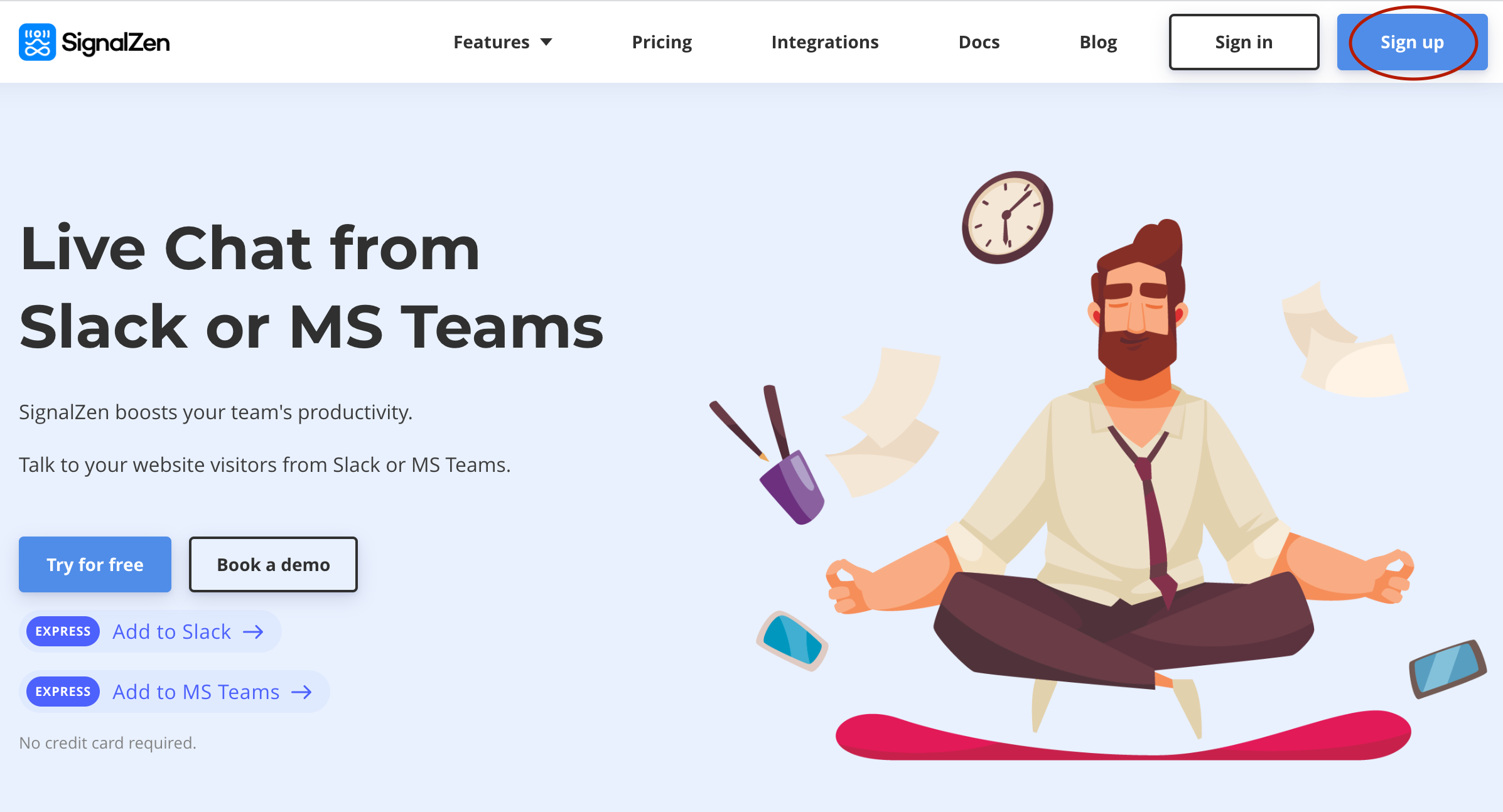This screenshot has height=812, width=1503.
Task: Expand the Features dropdown arrow
Action: pyautogui.click(x=546, y=42)
